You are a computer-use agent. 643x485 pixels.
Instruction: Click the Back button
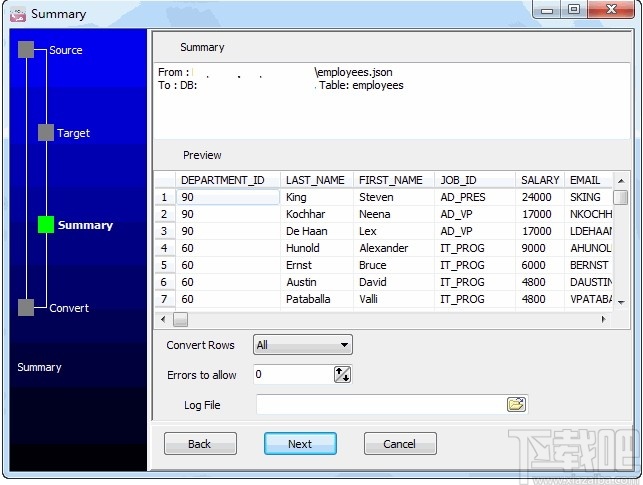[x=200, y=444]
